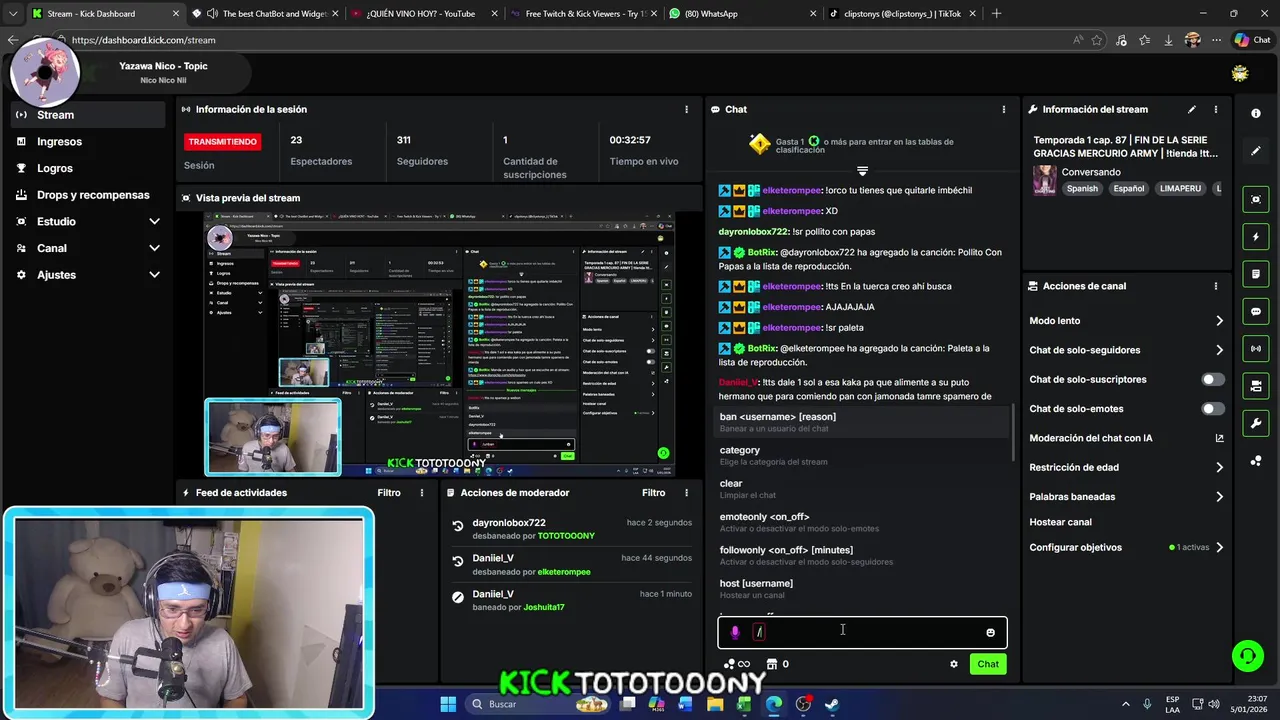Click the LIMAPERU stream tag
The width and height of the screenshot is (1280, 720).
click(1180, 188)
